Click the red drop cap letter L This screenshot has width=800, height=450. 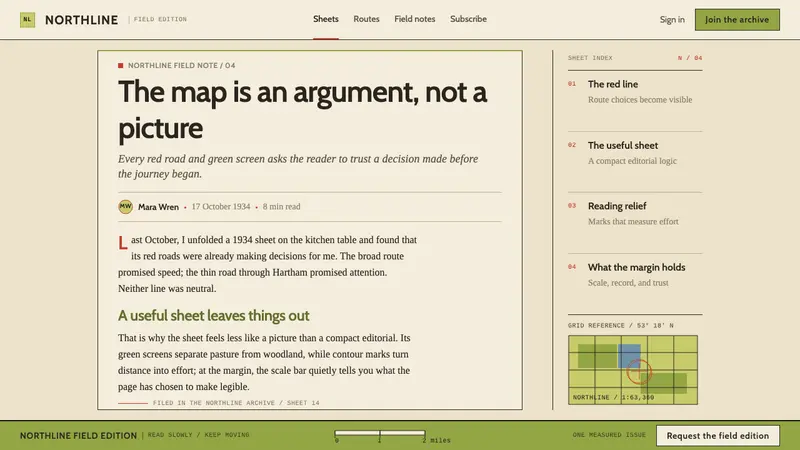point(123,243)
